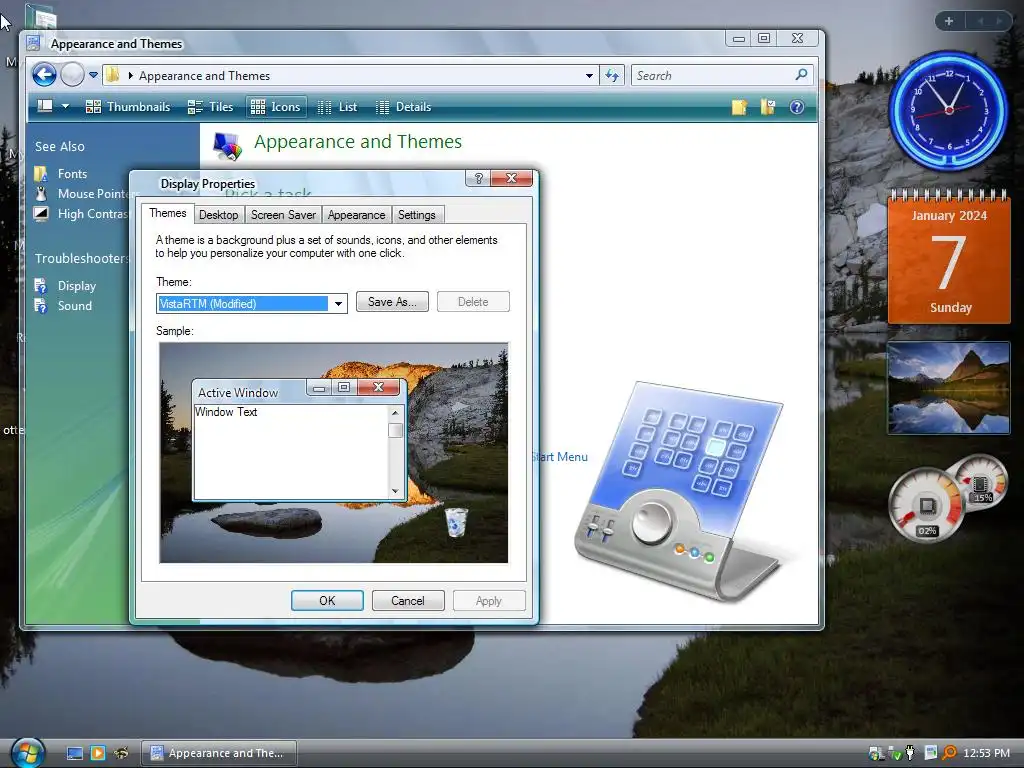The image size is (1024, 768).
Task: Open Help with the blue question icon
Action: pos(797,107)
